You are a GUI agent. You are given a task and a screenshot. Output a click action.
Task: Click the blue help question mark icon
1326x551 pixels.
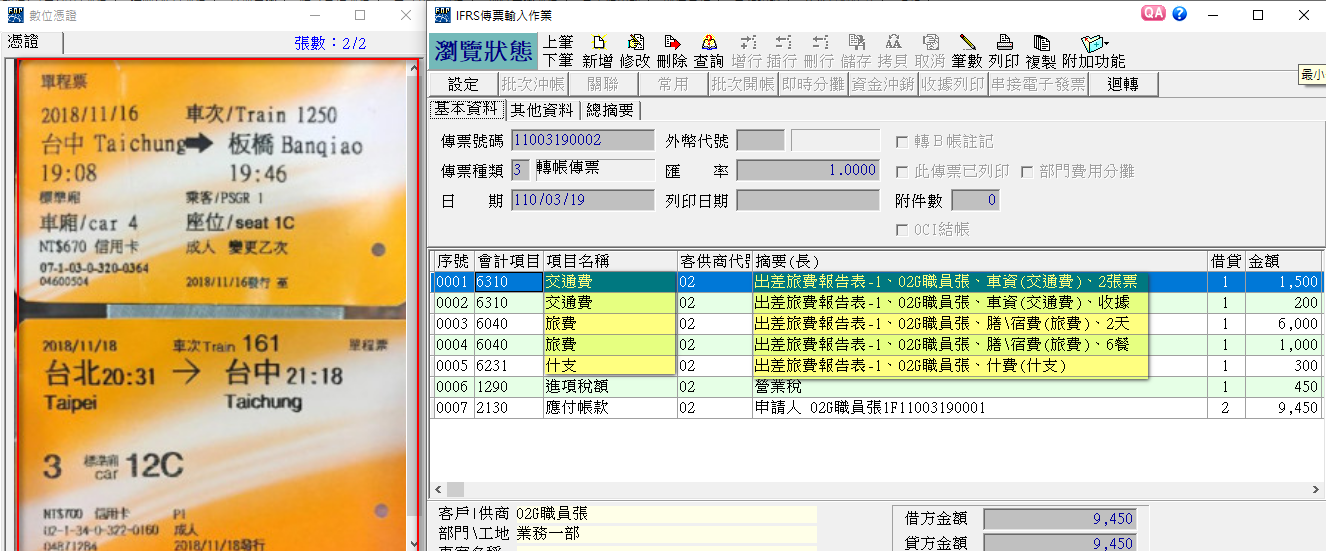point(1179,14)
